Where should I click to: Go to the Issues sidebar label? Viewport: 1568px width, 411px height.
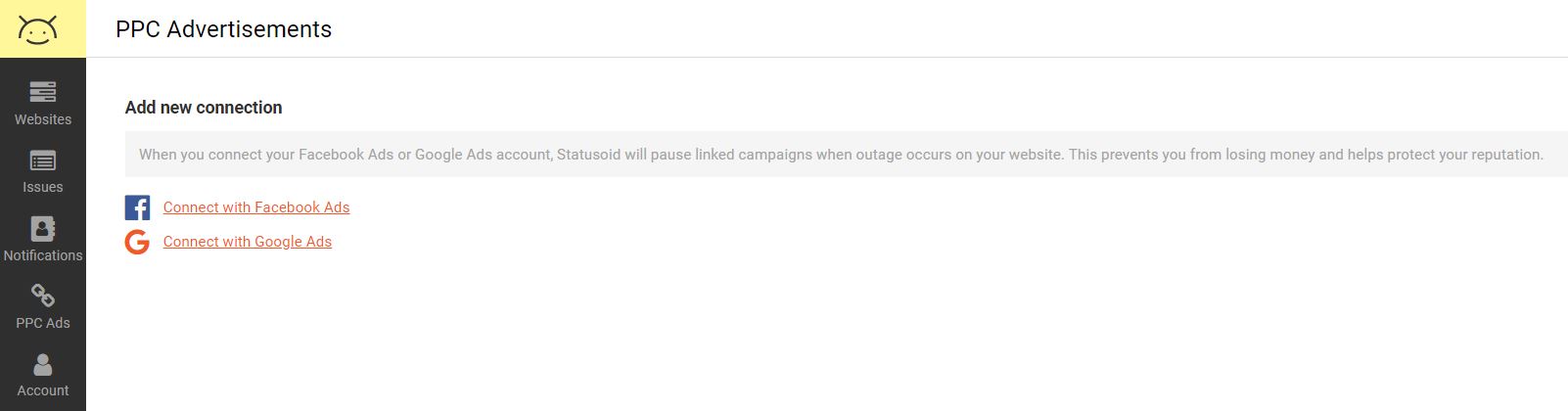pos(43,187)
